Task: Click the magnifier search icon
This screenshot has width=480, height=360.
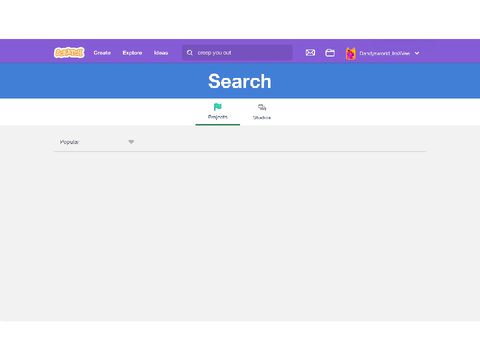Action: tap(190, 53)
